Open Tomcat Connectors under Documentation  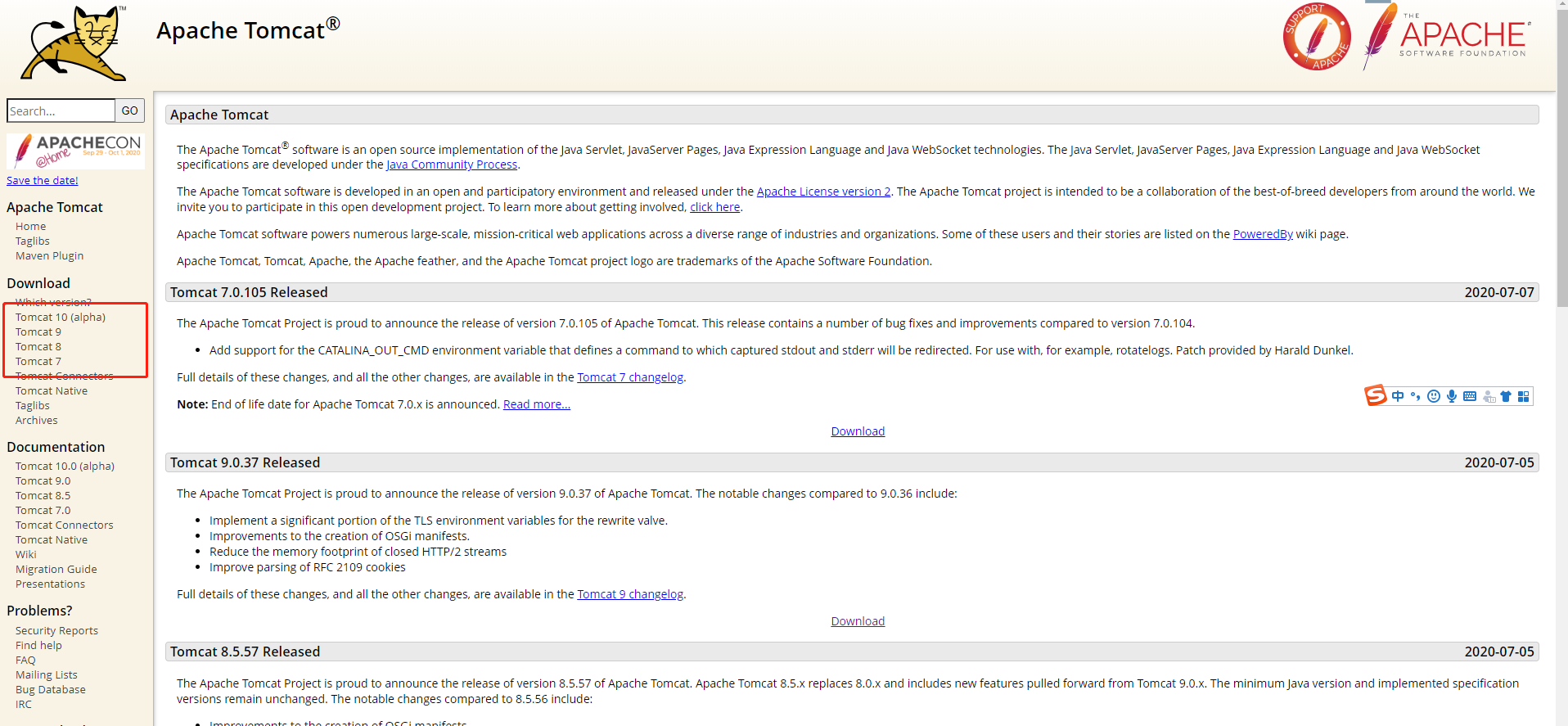(65, 525)
